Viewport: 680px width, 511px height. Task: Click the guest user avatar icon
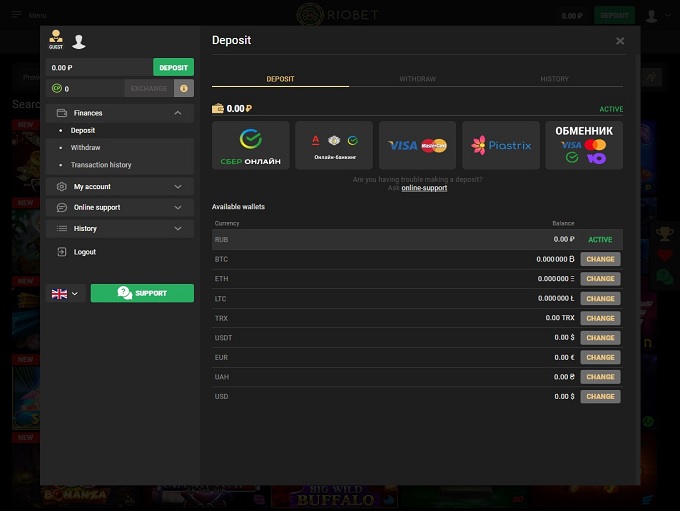(79, 42)
